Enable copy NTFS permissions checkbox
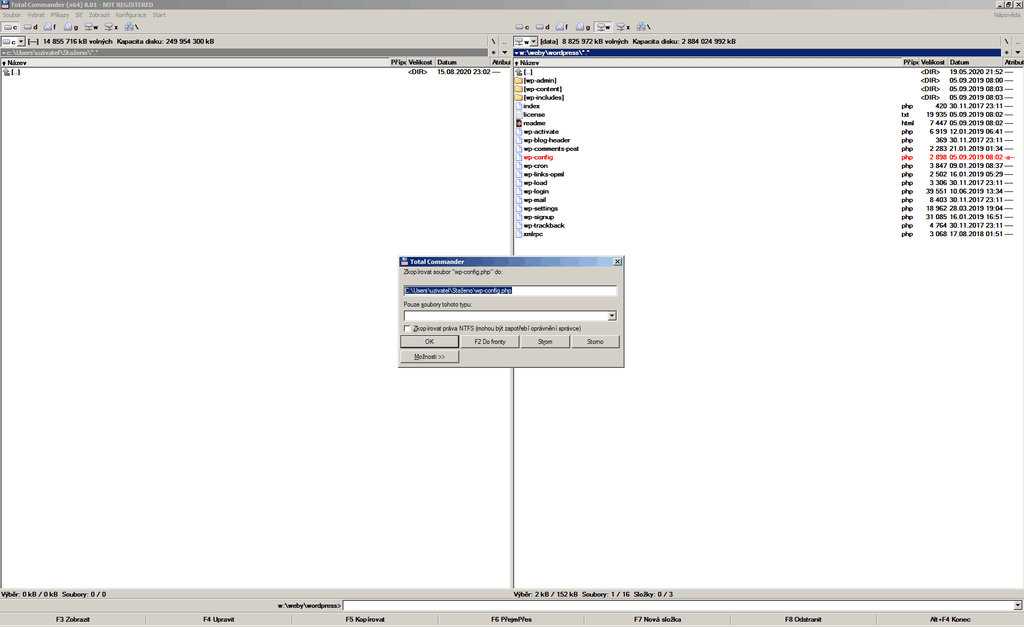 click(x=407, y=329)
